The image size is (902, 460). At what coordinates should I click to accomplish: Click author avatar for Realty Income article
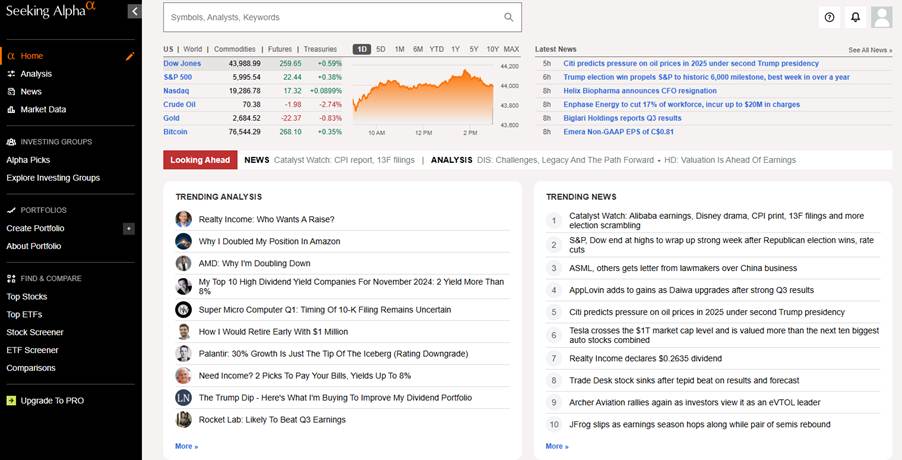click(184, 219)
